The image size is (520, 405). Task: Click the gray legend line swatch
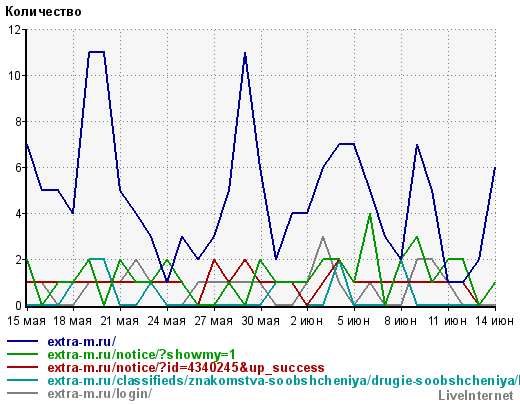tap(22, 393)
